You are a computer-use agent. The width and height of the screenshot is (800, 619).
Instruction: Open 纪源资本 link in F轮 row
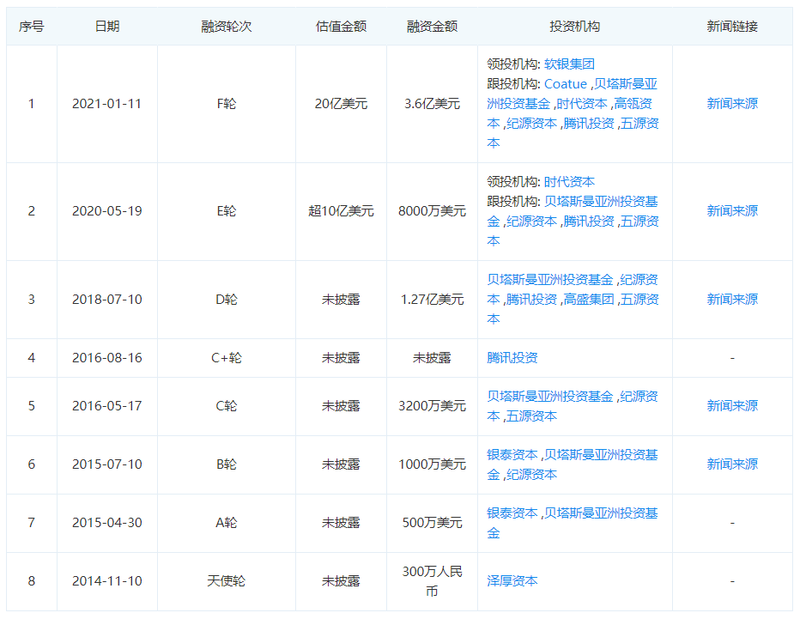(x=531, y=123)
